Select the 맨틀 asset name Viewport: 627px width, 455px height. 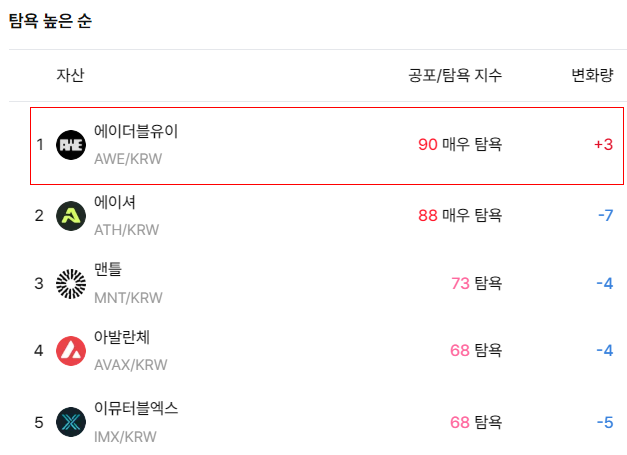[x=108, y=269]
